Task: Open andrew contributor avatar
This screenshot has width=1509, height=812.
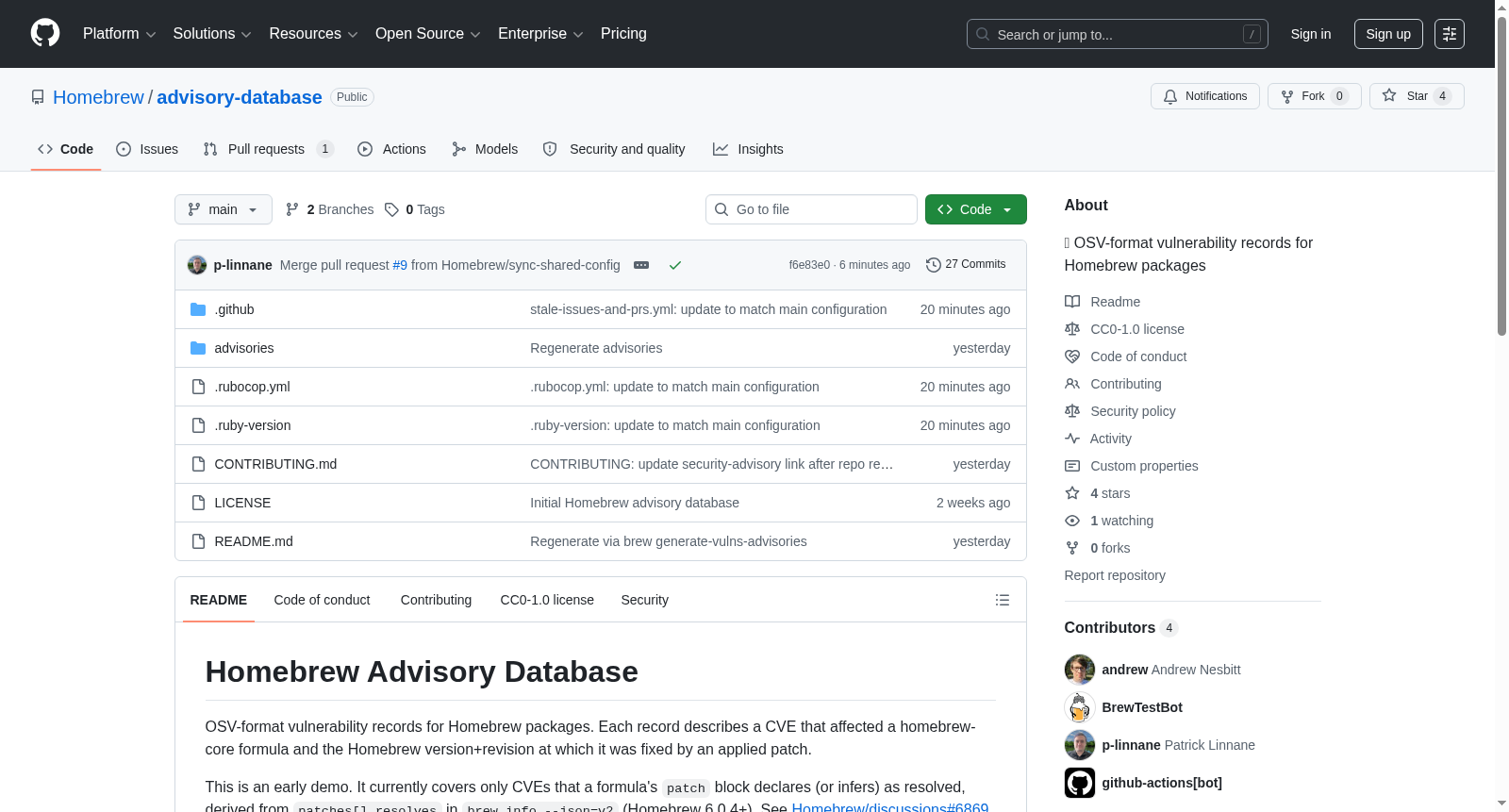Action: 1080,670
